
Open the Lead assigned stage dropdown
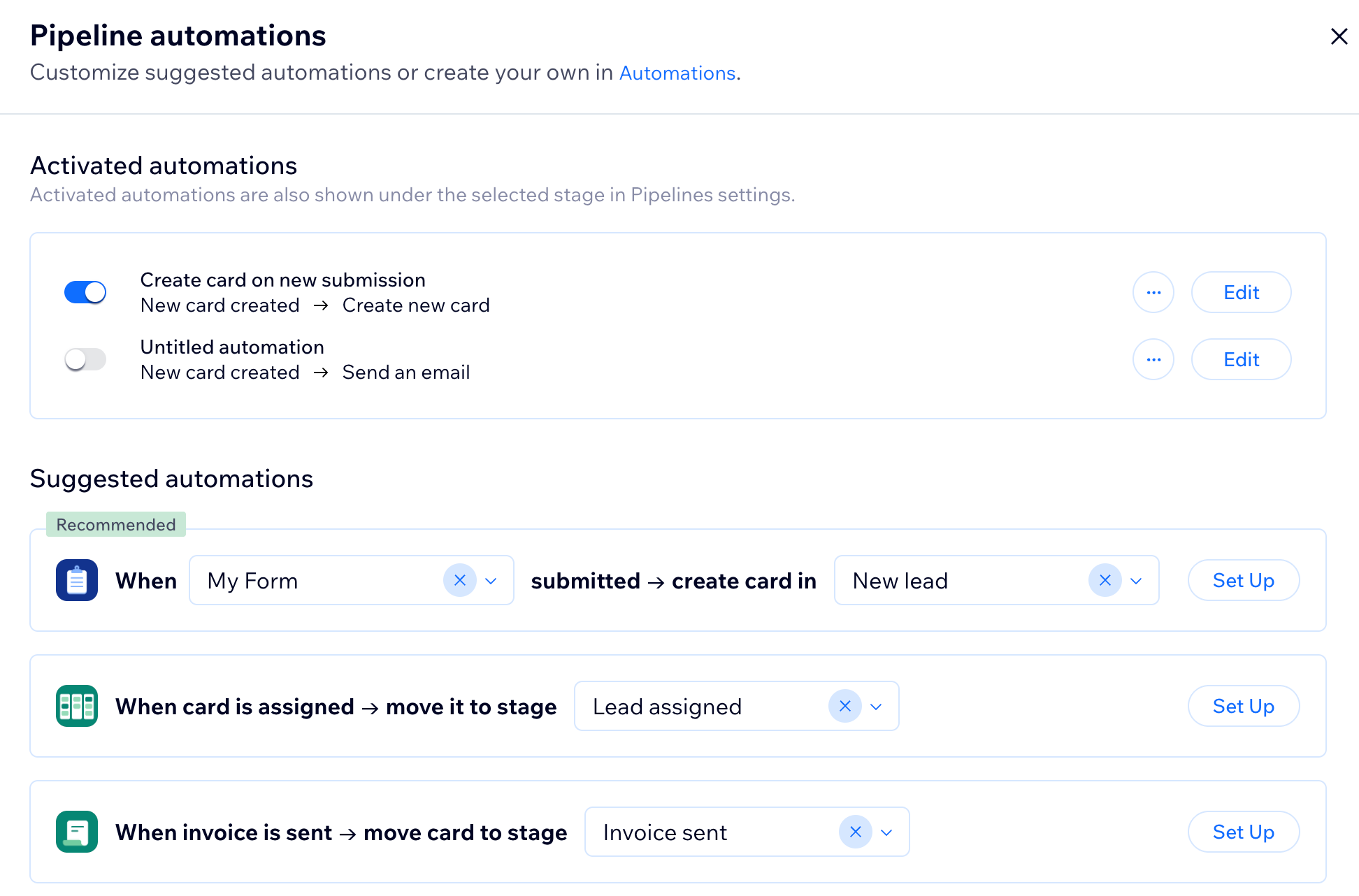click(876, 706)
